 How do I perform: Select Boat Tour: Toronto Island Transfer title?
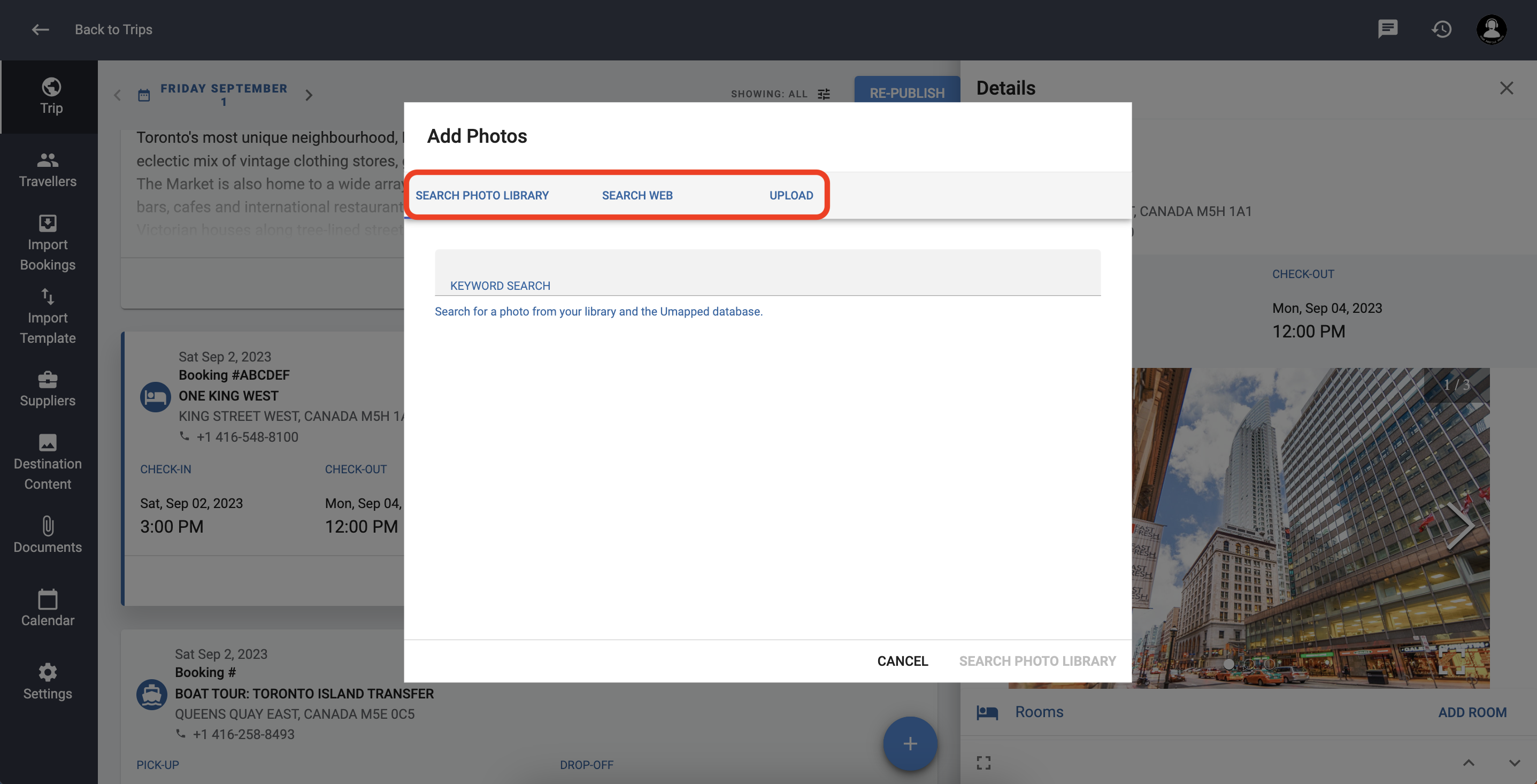pos(304,693)
